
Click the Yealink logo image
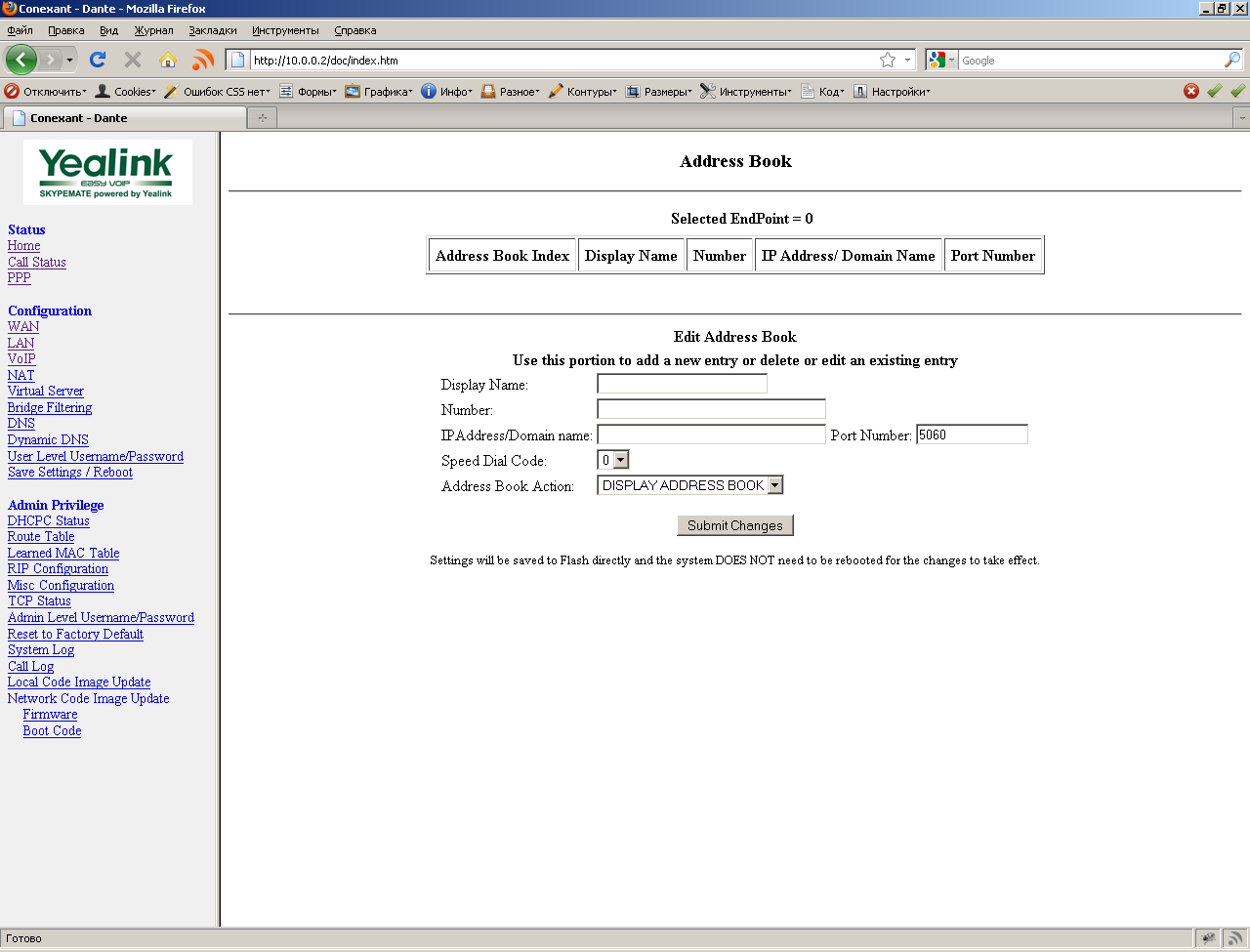tap(107, 172)
